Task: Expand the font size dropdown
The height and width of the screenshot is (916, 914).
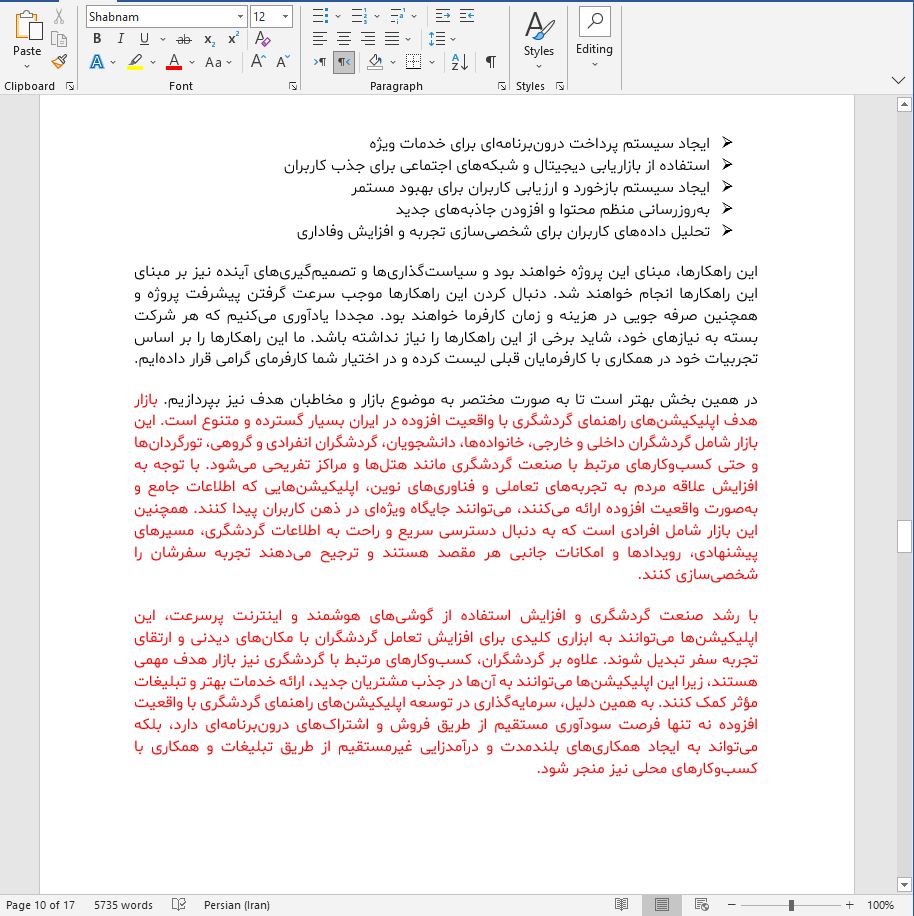Action: (x=287, y=17)
